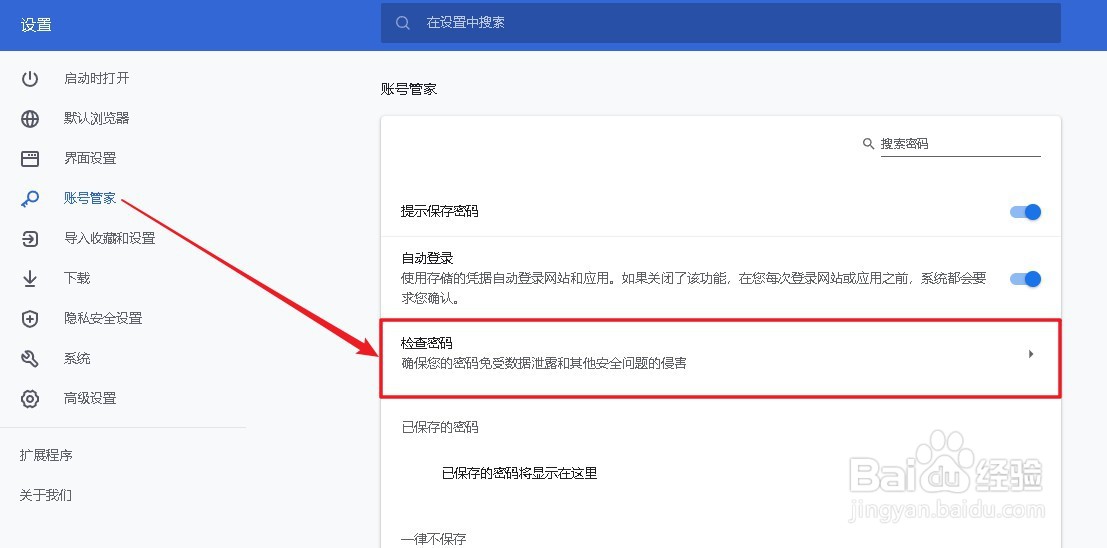Open the 系统 settings section
Image resolution: width=1107 pixels, height=548 pixels.
pos(77,359)
